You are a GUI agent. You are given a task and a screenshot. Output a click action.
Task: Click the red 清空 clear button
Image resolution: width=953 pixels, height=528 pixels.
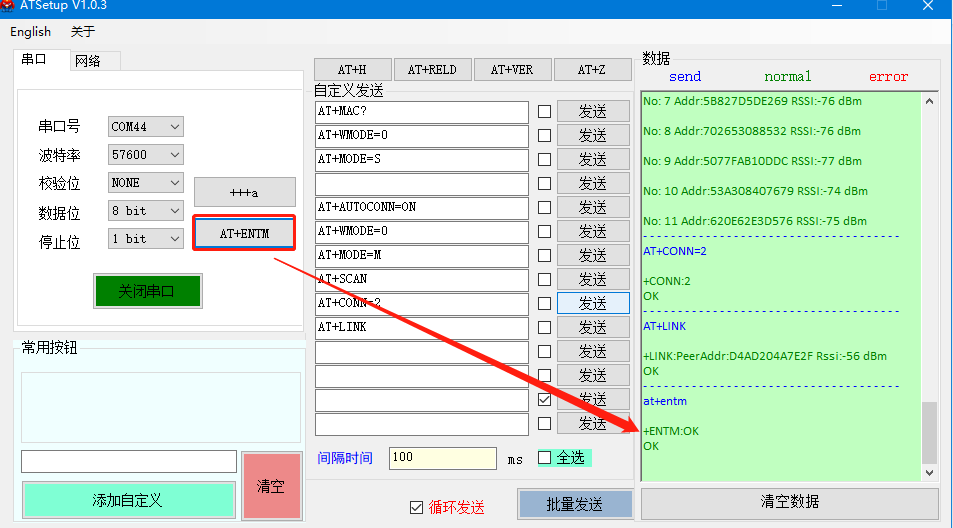point(271,486)
